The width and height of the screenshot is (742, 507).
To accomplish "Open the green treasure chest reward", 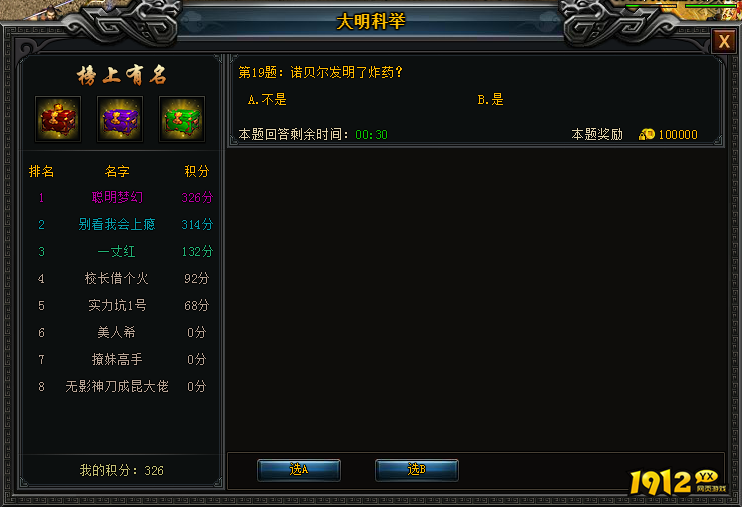I will click(182, 119).
